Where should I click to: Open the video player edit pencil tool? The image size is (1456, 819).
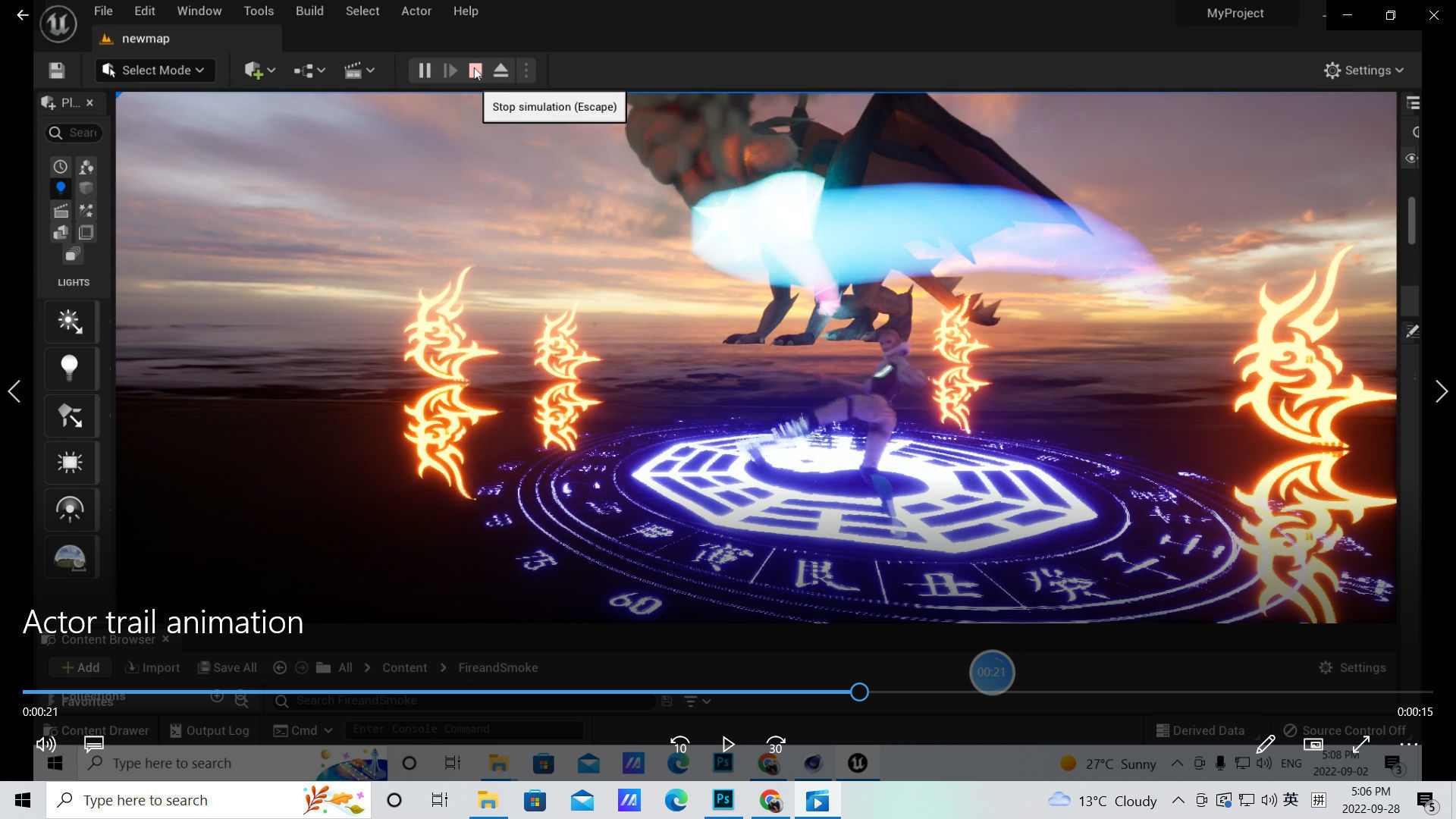[1266, 745]
